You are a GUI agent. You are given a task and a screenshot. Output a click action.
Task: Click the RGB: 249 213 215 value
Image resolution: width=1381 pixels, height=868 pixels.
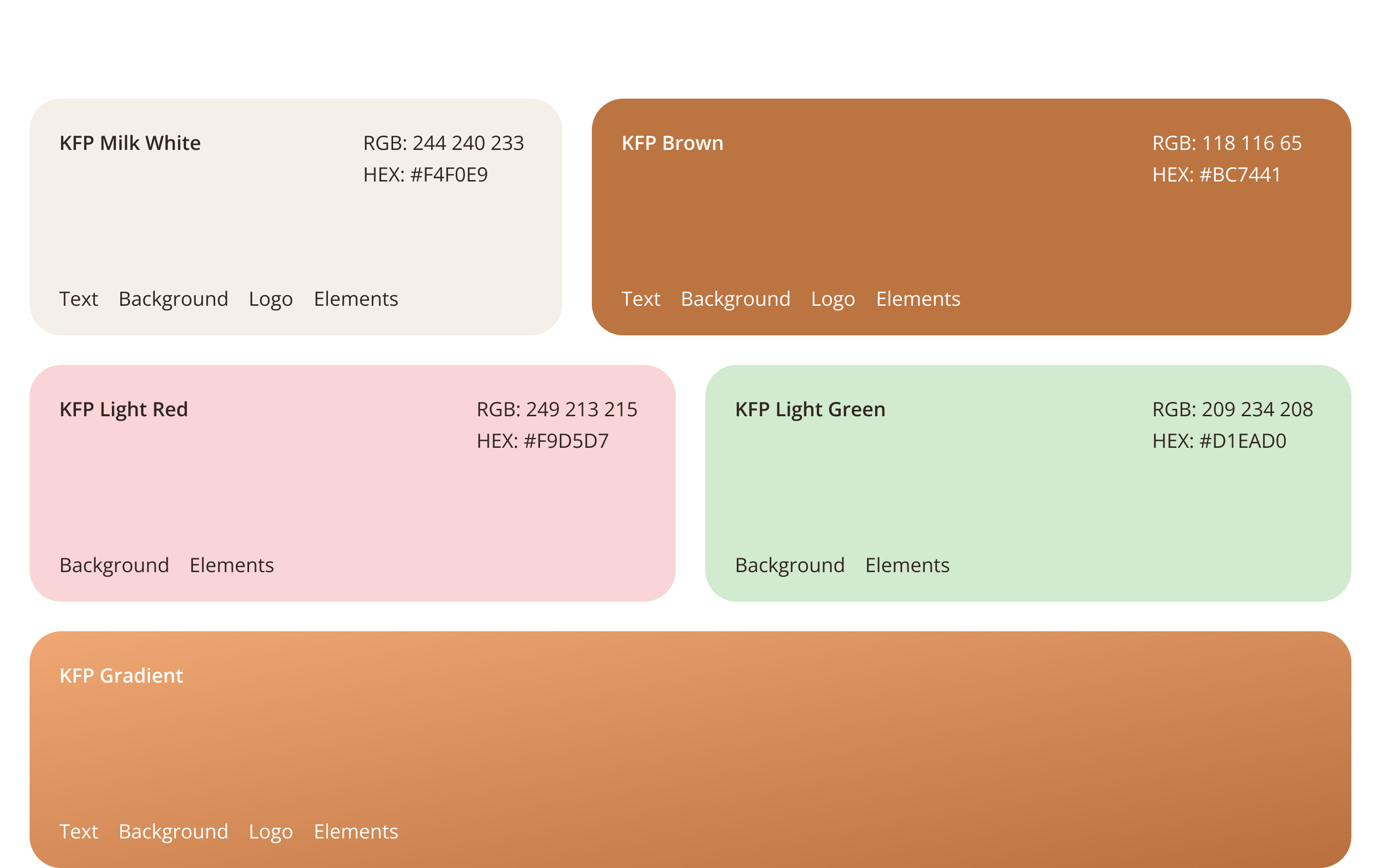click(x=556, y=409)
